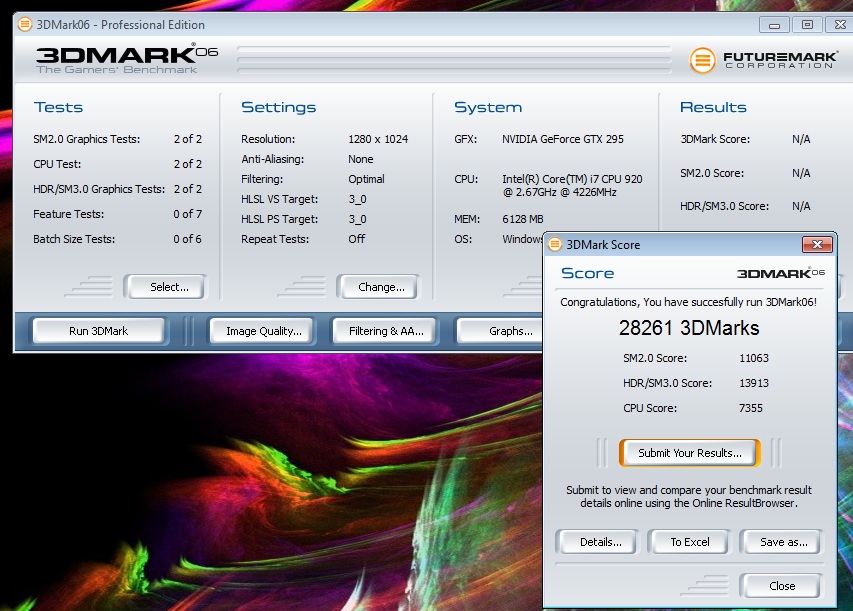Click the "0 of 7" Feature Tests value
Image resolution: width=853 pixels, height=611 pixels.
click(x=188, y=214)
